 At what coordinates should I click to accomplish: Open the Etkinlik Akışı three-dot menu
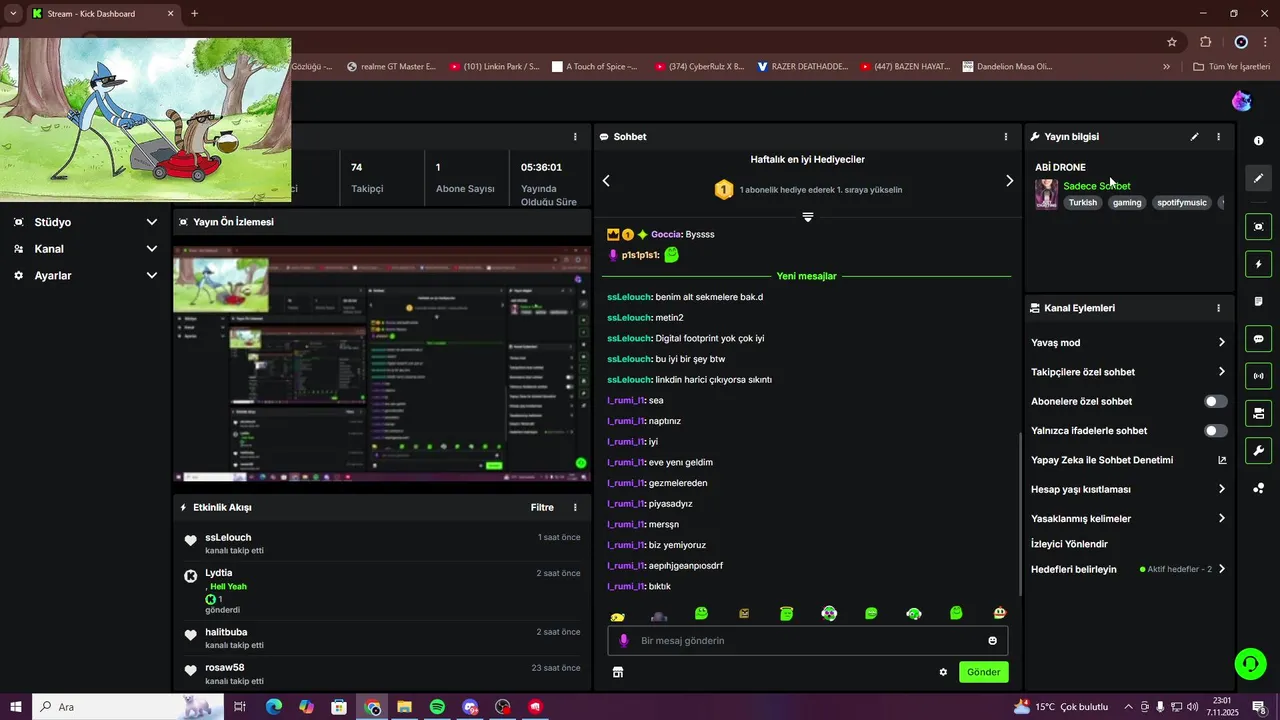point(575,508)
